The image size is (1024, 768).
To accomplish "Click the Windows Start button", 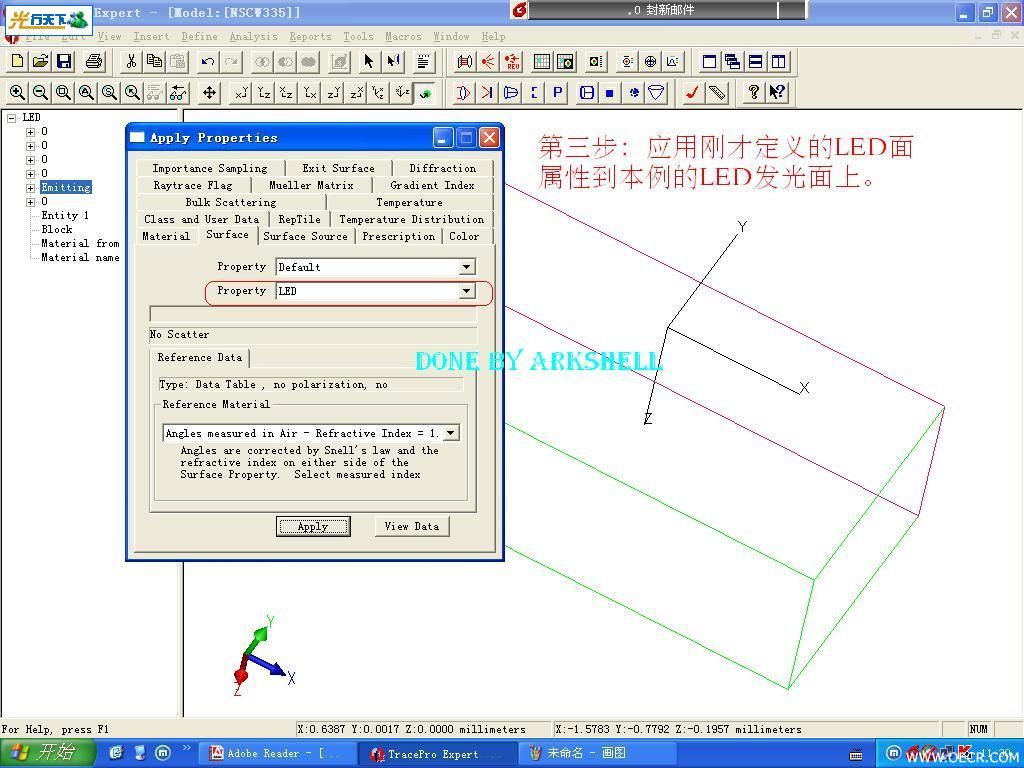I will click(46, 753).
